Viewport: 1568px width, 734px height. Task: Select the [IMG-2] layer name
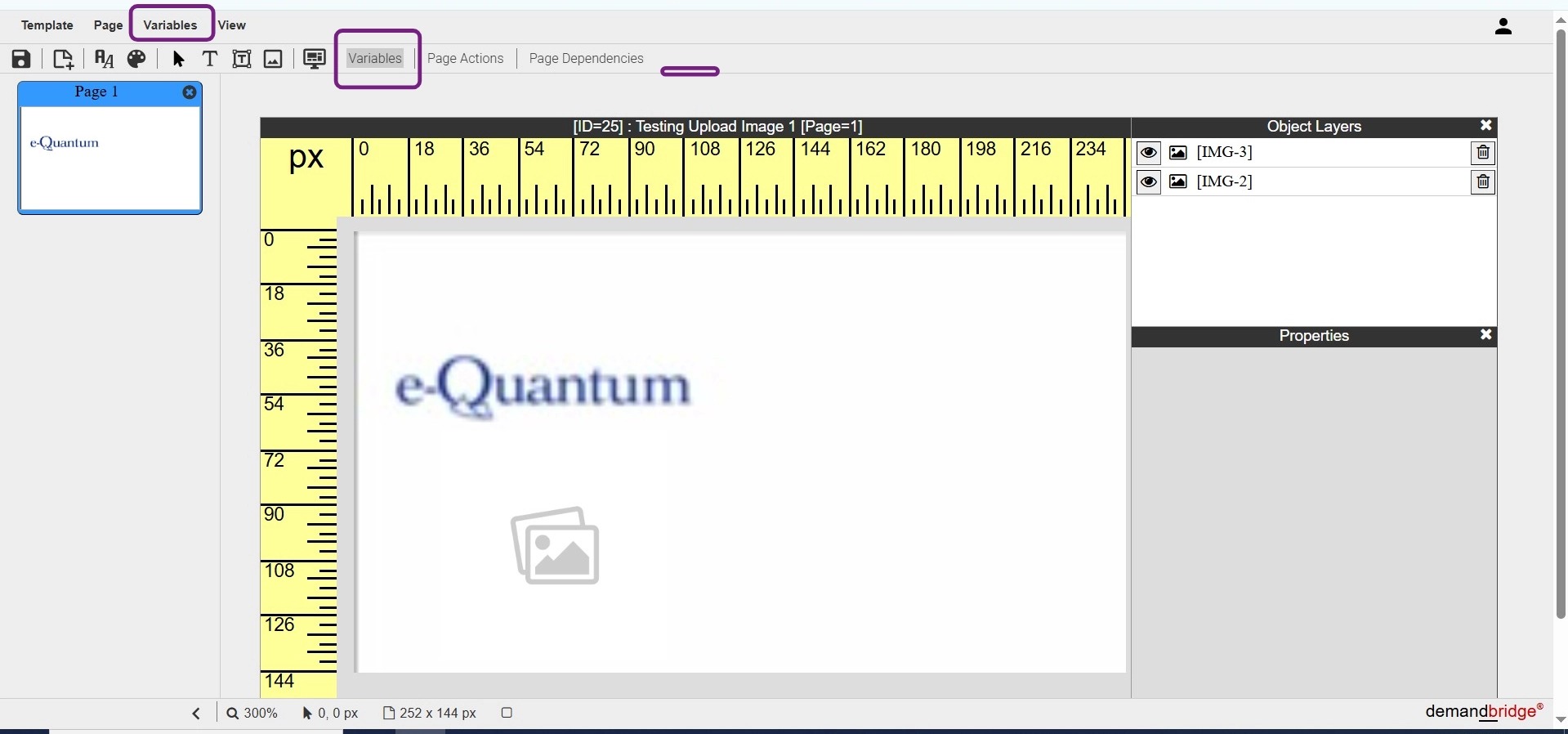[1224, 181]
